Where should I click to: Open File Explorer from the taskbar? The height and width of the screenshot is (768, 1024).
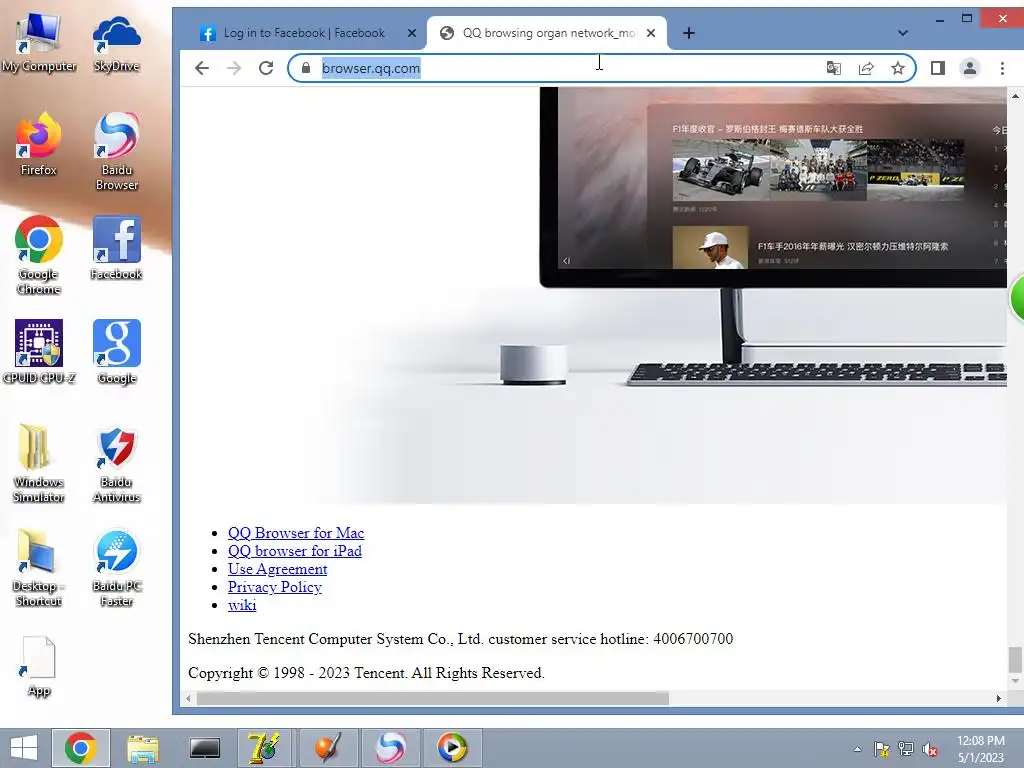(x=142, y=748)
